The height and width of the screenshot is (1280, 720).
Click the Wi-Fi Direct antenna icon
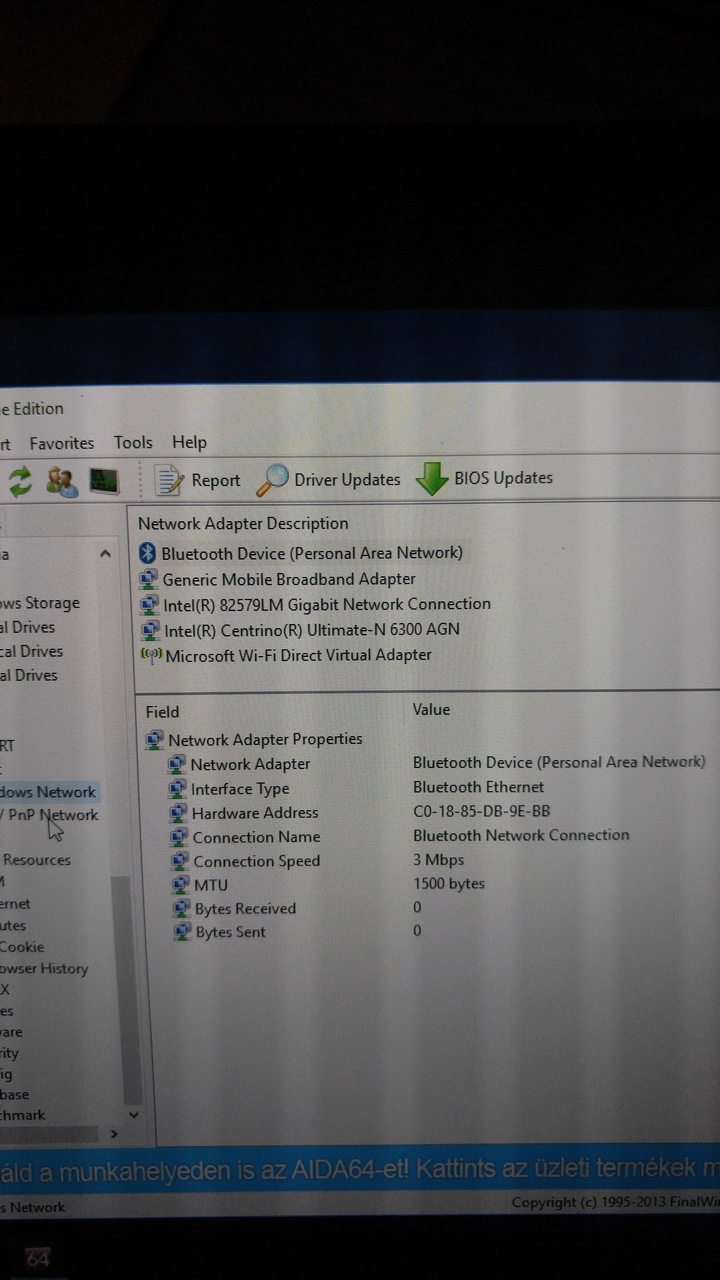[x=151, y=656]
